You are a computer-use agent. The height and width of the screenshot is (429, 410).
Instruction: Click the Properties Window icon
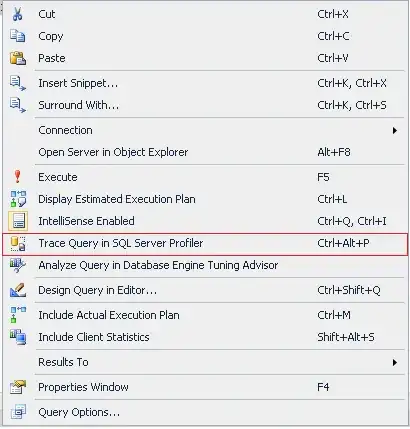pyautogui.click(x=18, y=387)
